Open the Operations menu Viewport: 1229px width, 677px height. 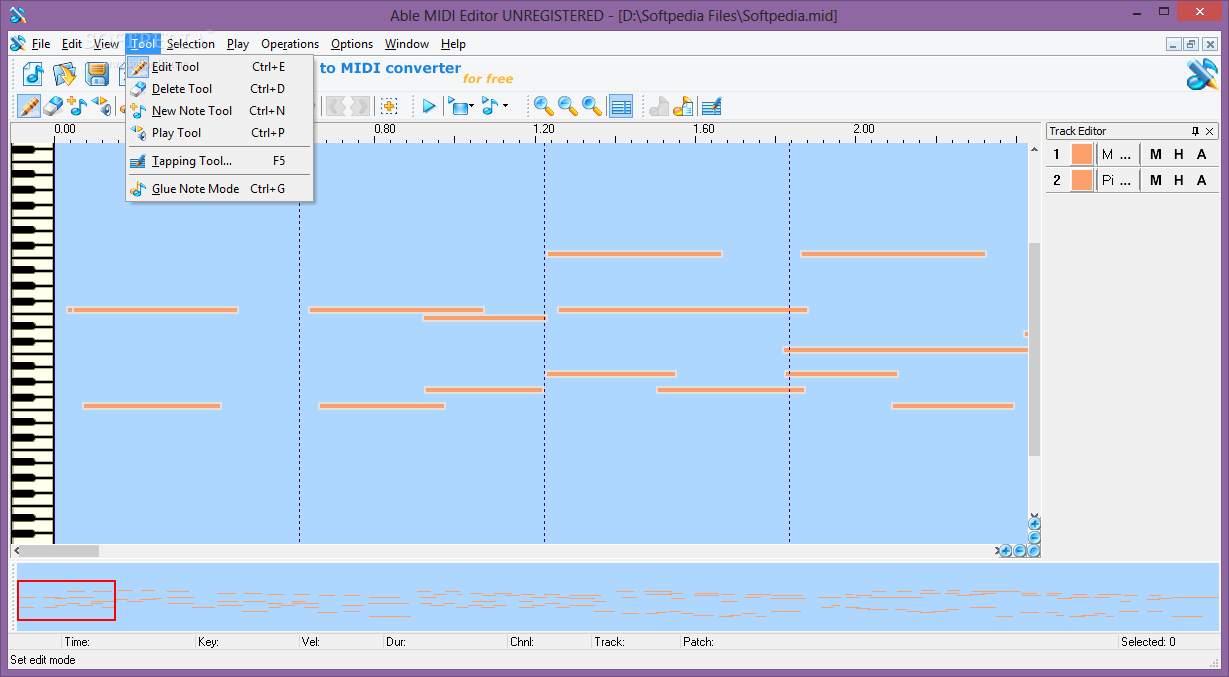290,44
